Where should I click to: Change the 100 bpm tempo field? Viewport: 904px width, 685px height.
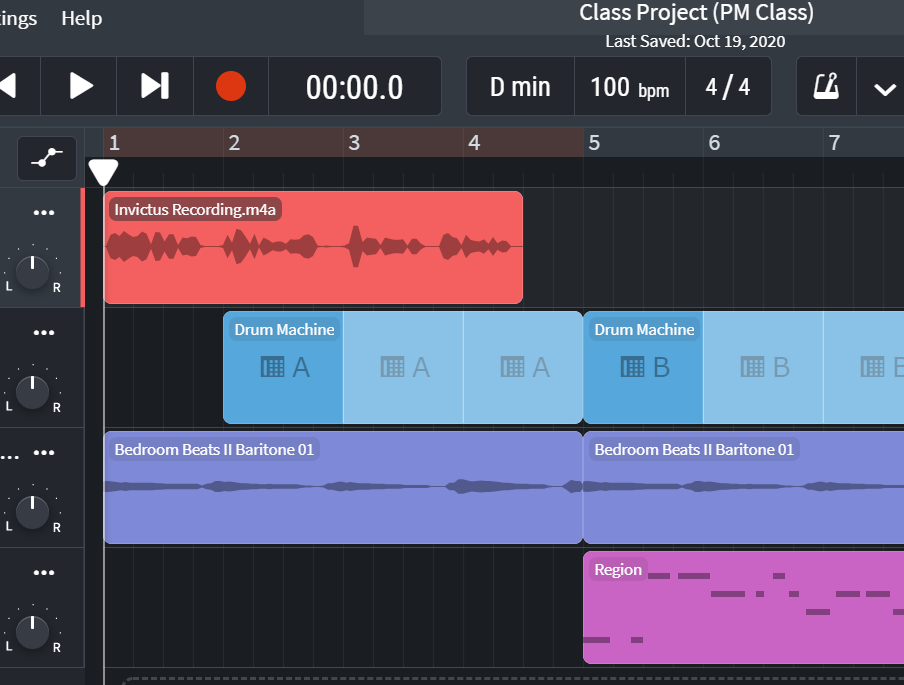629,87
